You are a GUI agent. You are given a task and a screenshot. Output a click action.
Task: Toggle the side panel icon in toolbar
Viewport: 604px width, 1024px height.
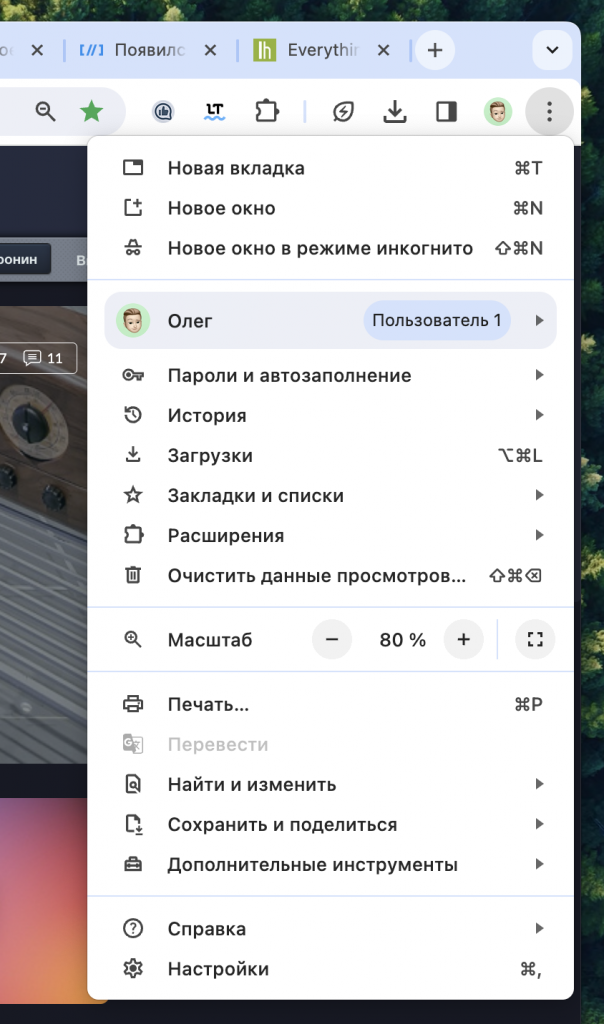tap(447, 112)
